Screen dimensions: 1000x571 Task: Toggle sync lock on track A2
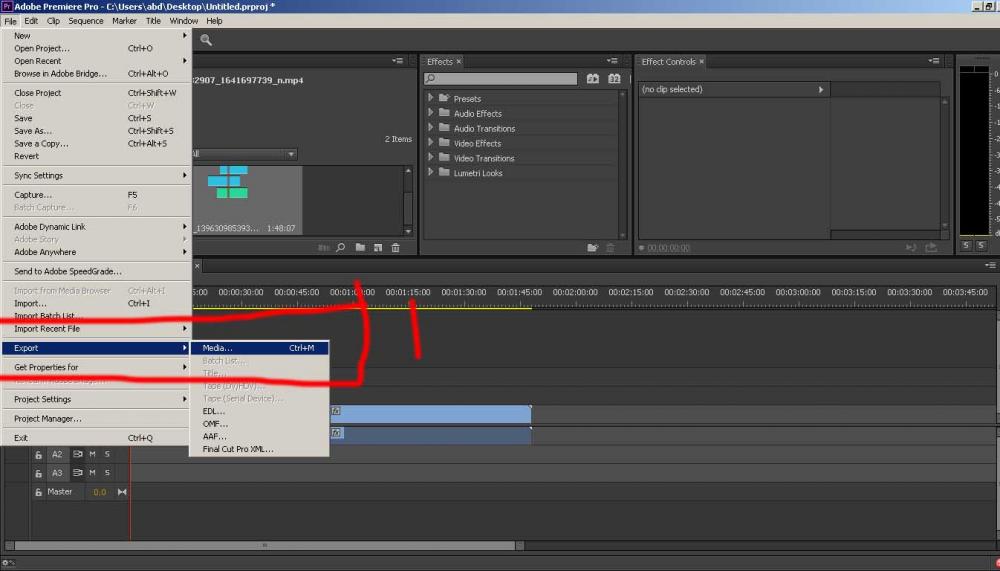point(77,454)
